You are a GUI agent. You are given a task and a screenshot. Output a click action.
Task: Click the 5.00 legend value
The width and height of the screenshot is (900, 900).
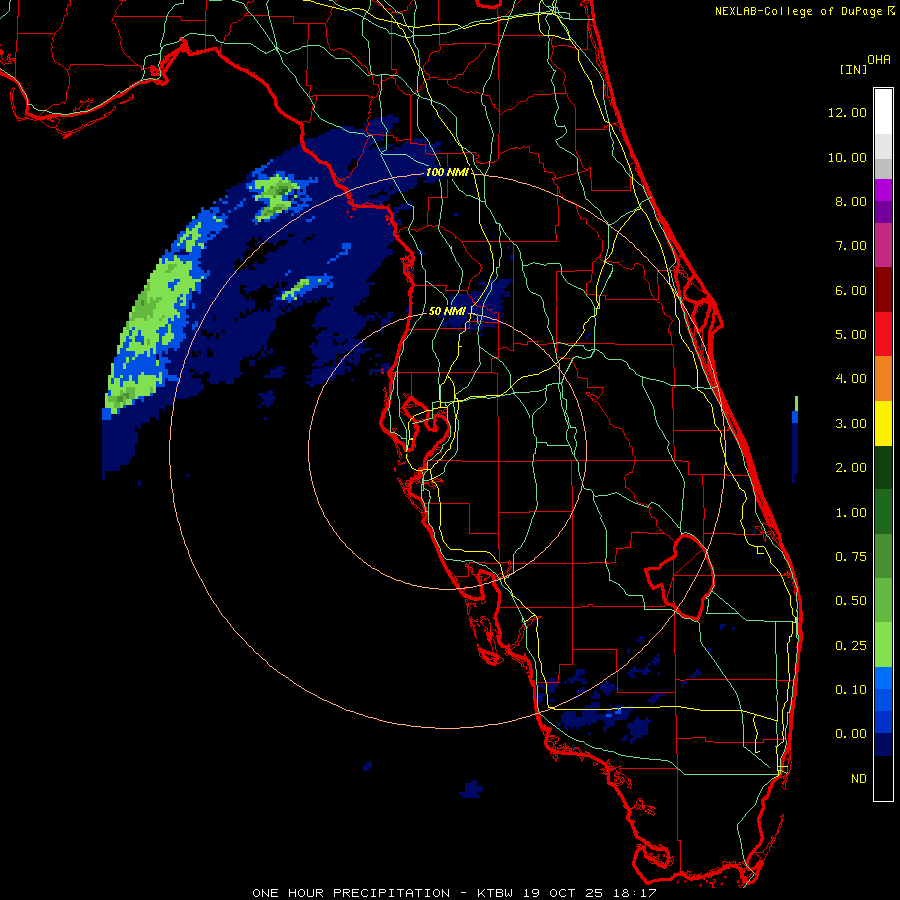click(x=851, y=335)
